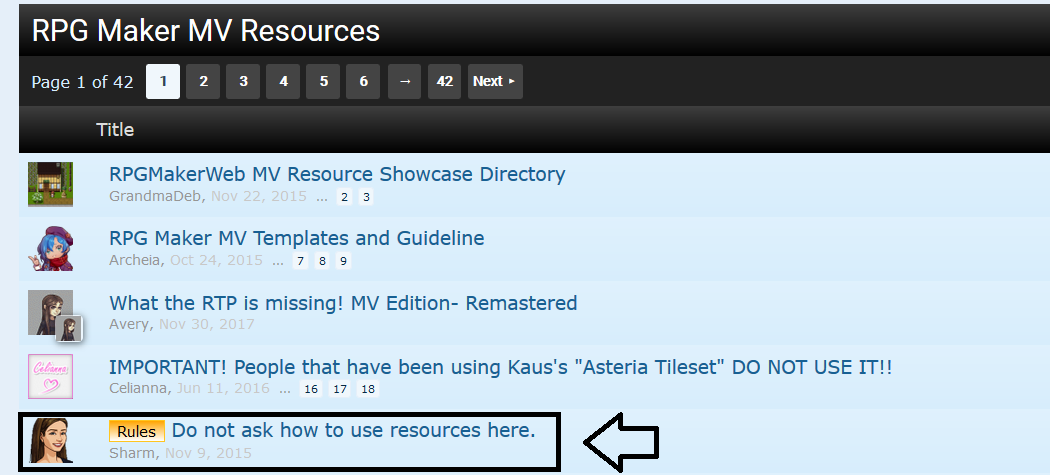Open GrandmaDeb's user profile link

pyautogui.click(x=157, y=197)
